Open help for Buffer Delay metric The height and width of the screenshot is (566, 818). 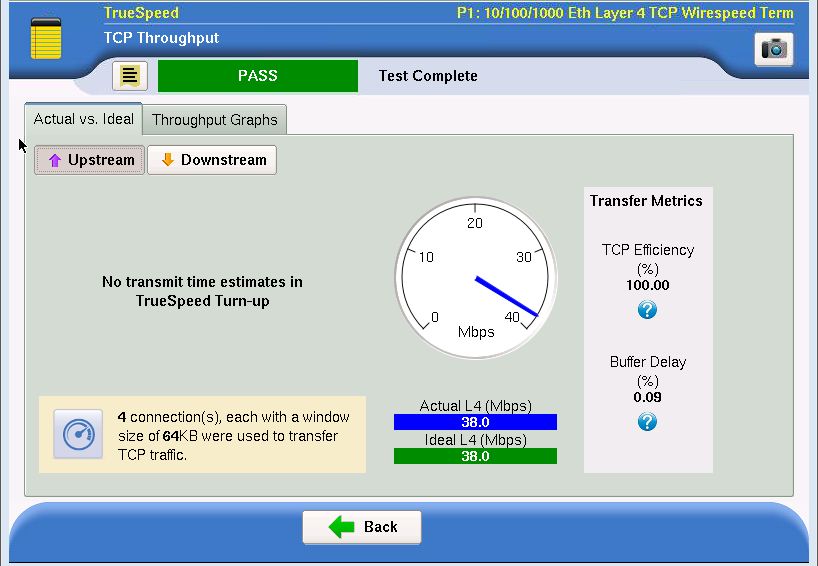point(647,422)
